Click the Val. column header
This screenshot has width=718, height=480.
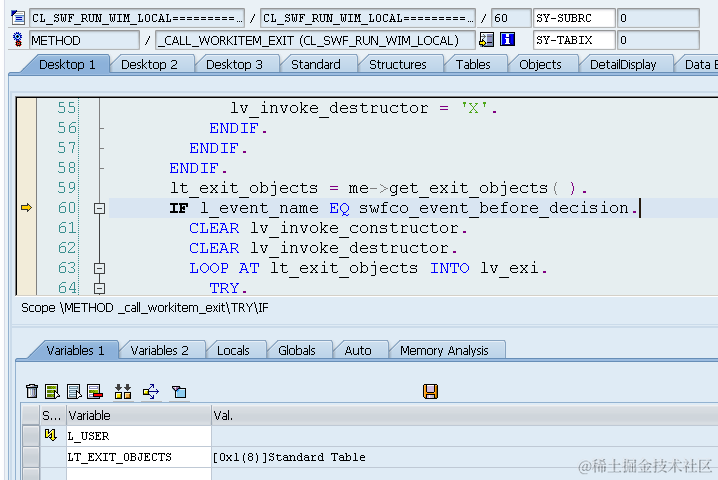point(464,415)
